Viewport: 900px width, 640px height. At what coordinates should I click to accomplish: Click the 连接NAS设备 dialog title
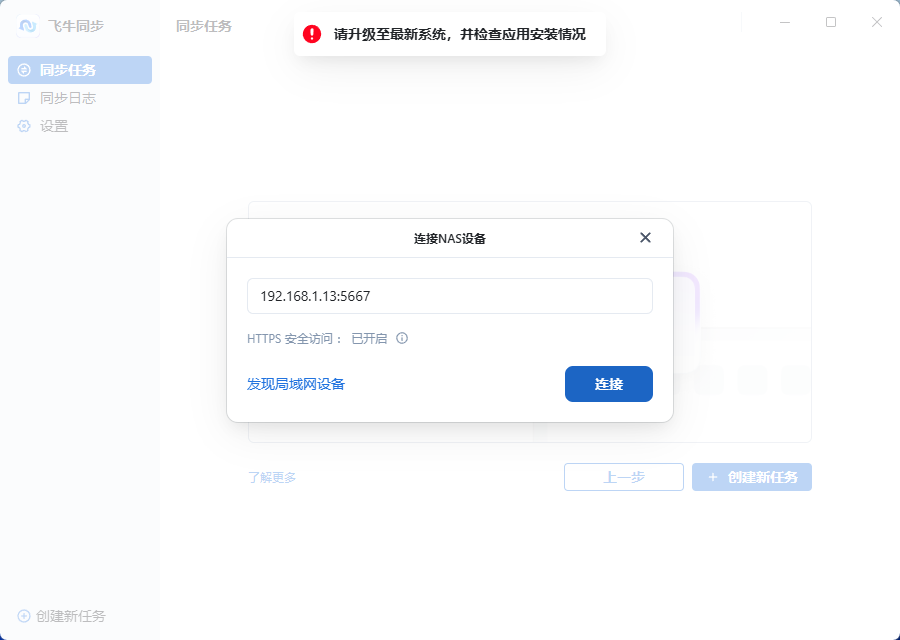(x=450, y=239)
